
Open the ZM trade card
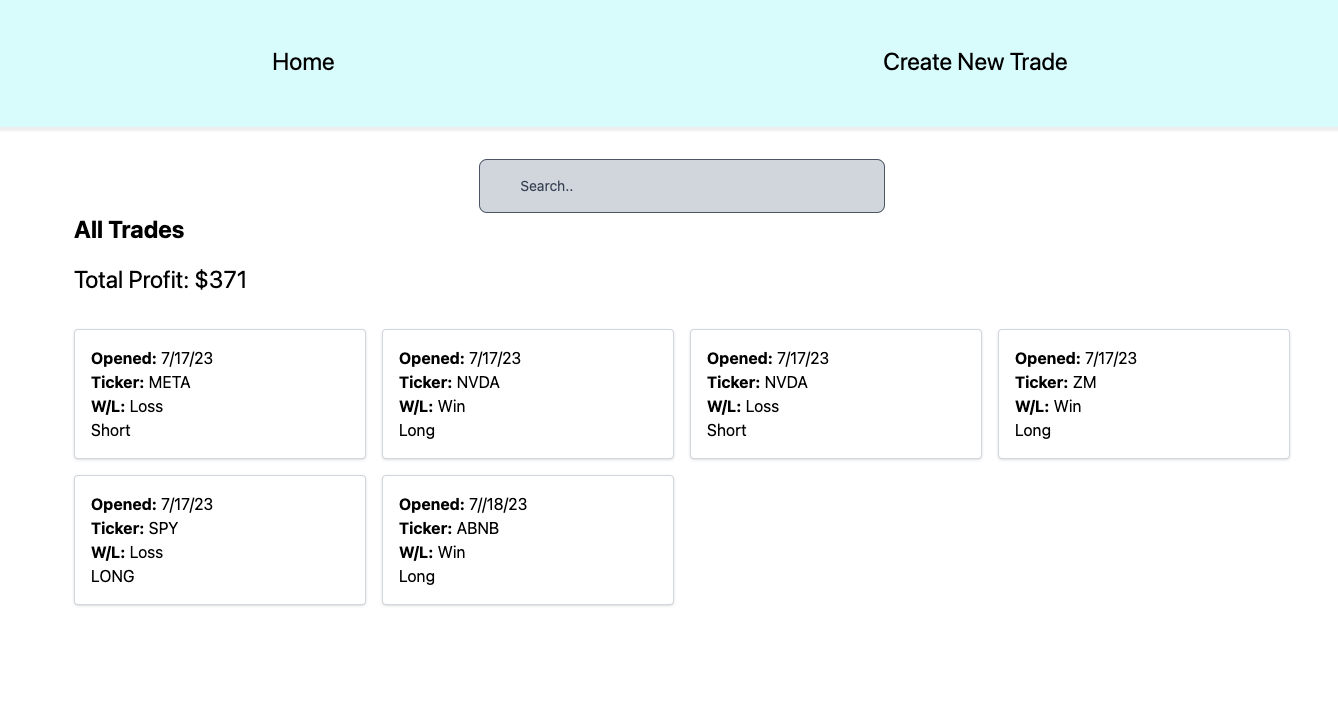tap(1143, 394)
